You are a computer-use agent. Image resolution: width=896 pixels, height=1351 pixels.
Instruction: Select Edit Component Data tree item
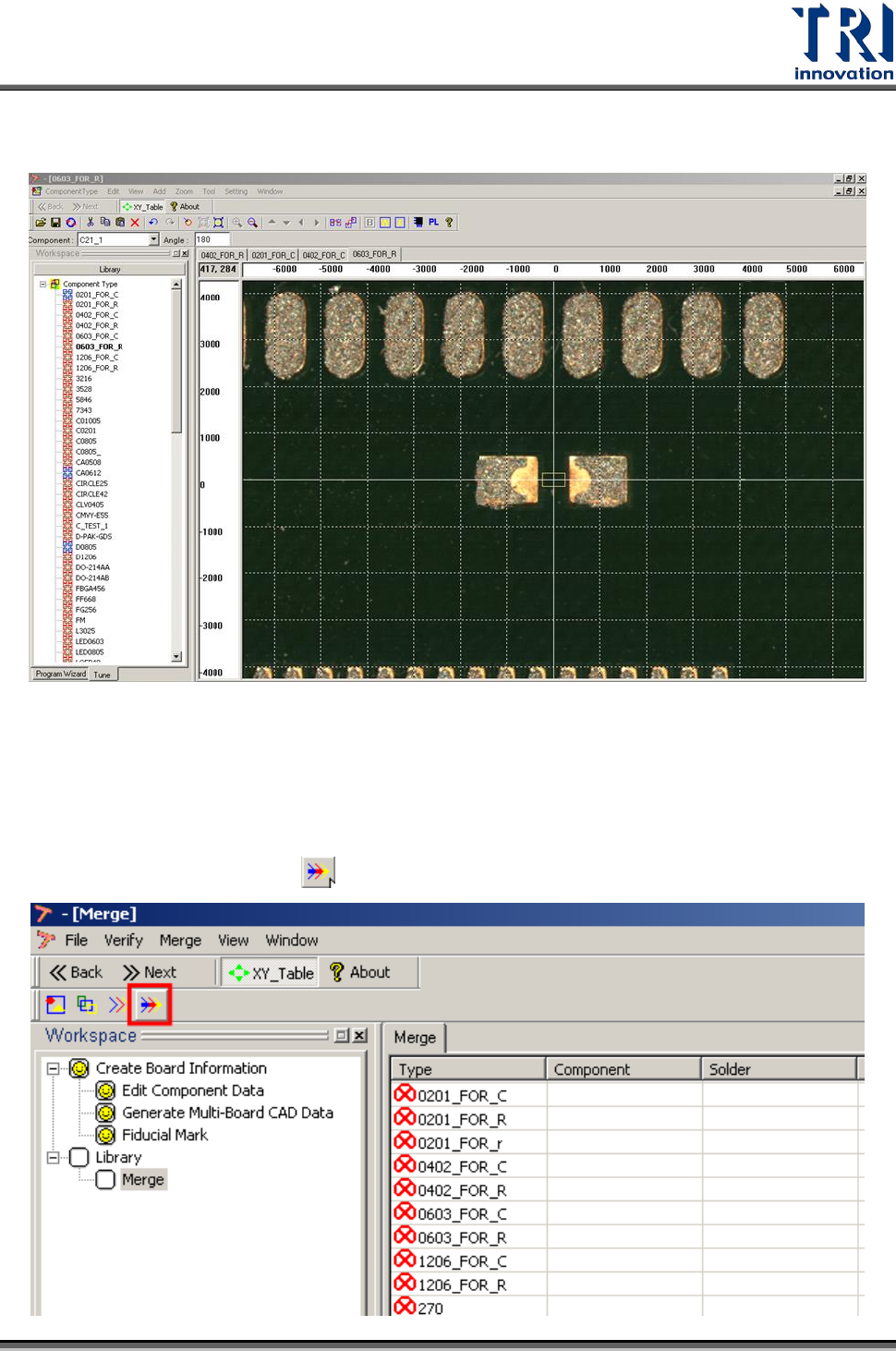coord(192,1090)
